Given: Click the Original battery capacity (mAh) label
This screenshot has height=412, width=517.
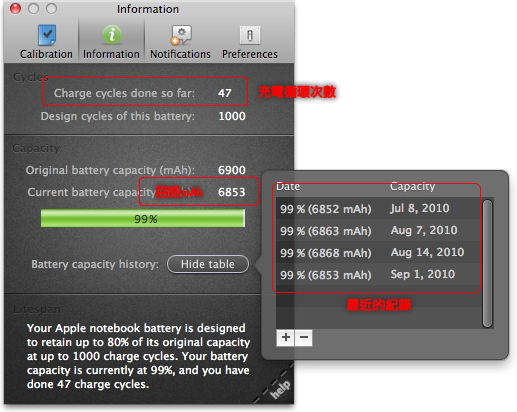Looking at the screenshot, I should tap(110, 170).
